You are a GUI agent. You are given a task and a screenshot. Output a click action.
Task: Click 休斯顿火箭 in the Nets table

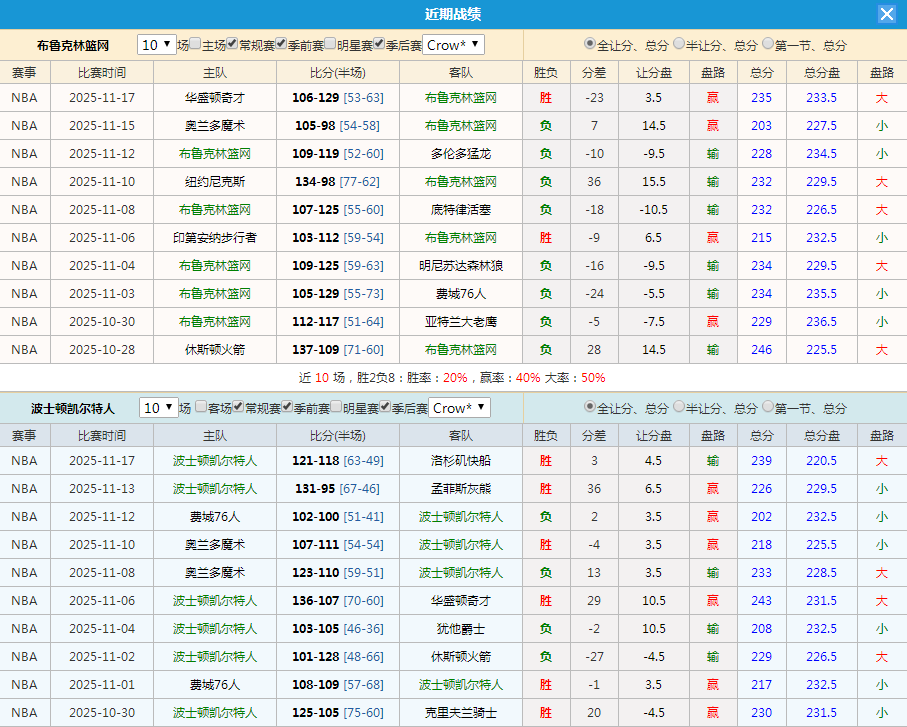pyautogui.click(x=214, y=349)
